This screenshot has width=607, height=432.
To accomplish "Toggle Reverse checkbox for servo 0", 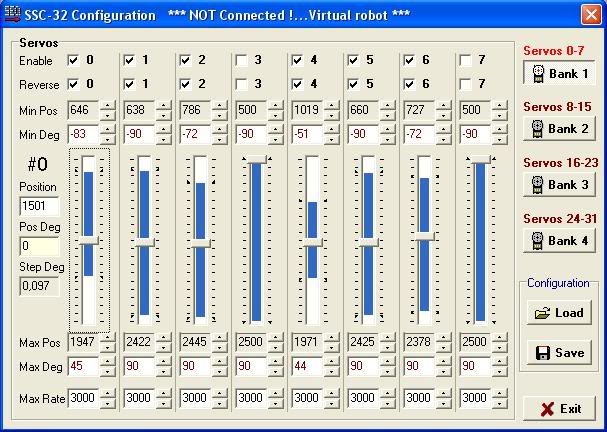I will (x=73, y=84).
